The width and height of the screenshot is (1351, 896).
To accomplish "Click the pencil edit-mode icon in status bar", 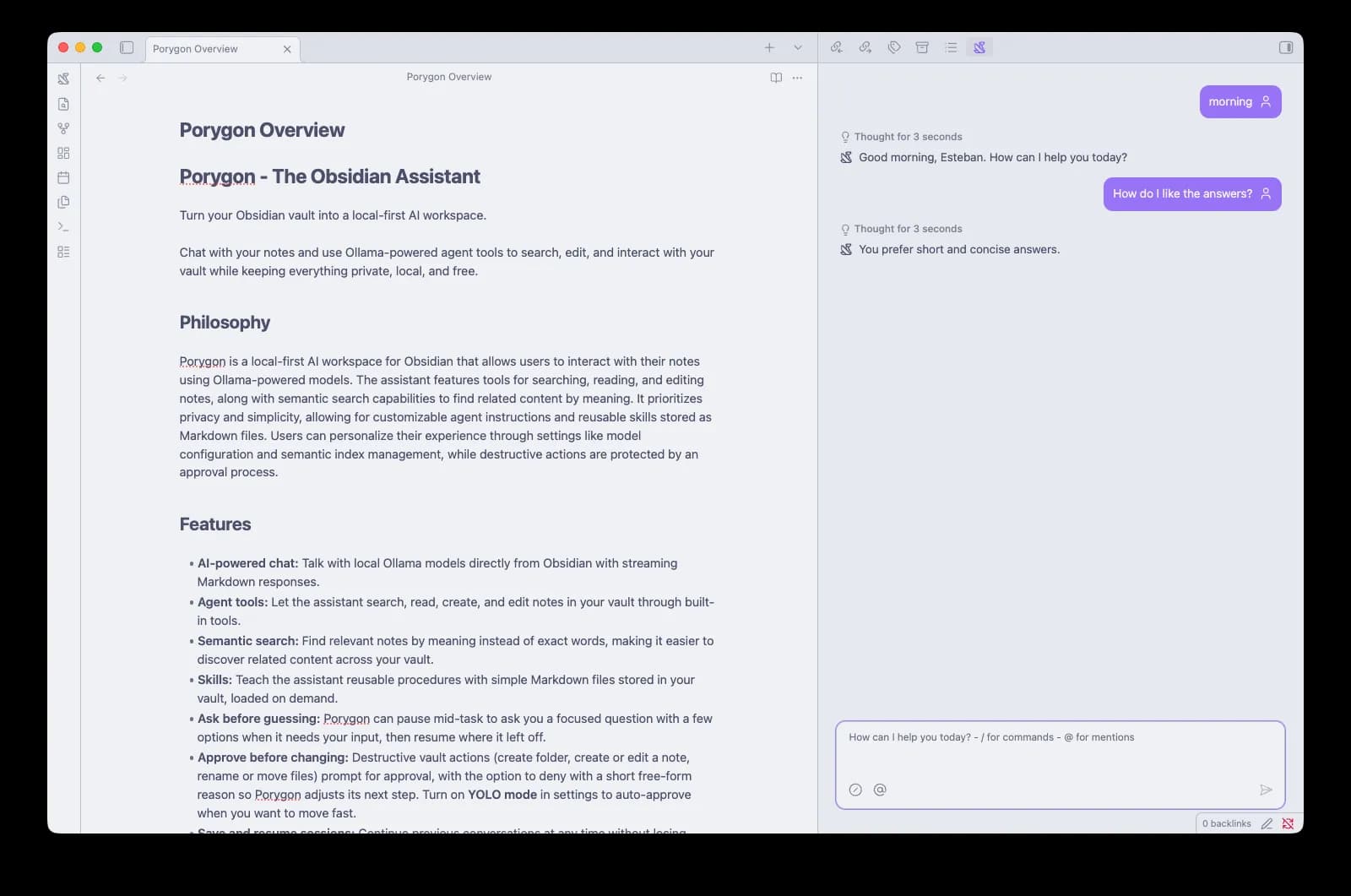I will [1267, 823].
